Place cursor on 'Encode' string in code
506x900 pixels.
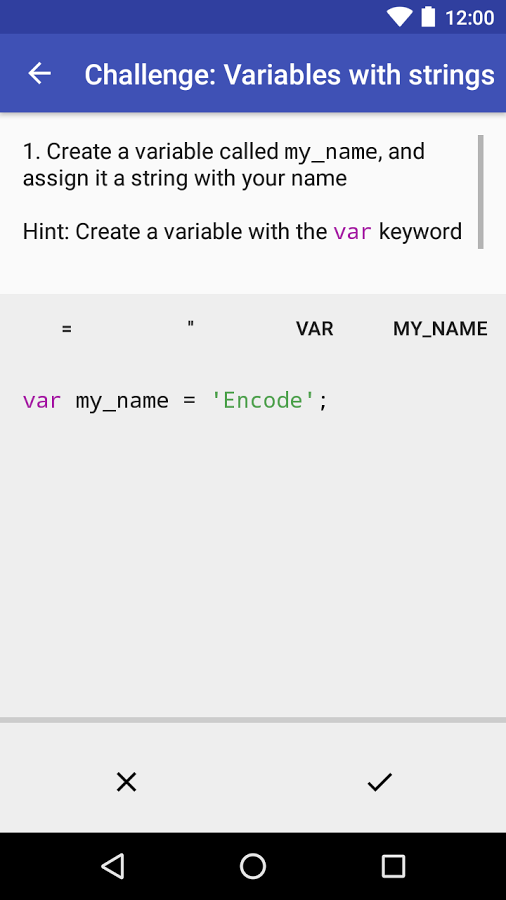(263, 400)
